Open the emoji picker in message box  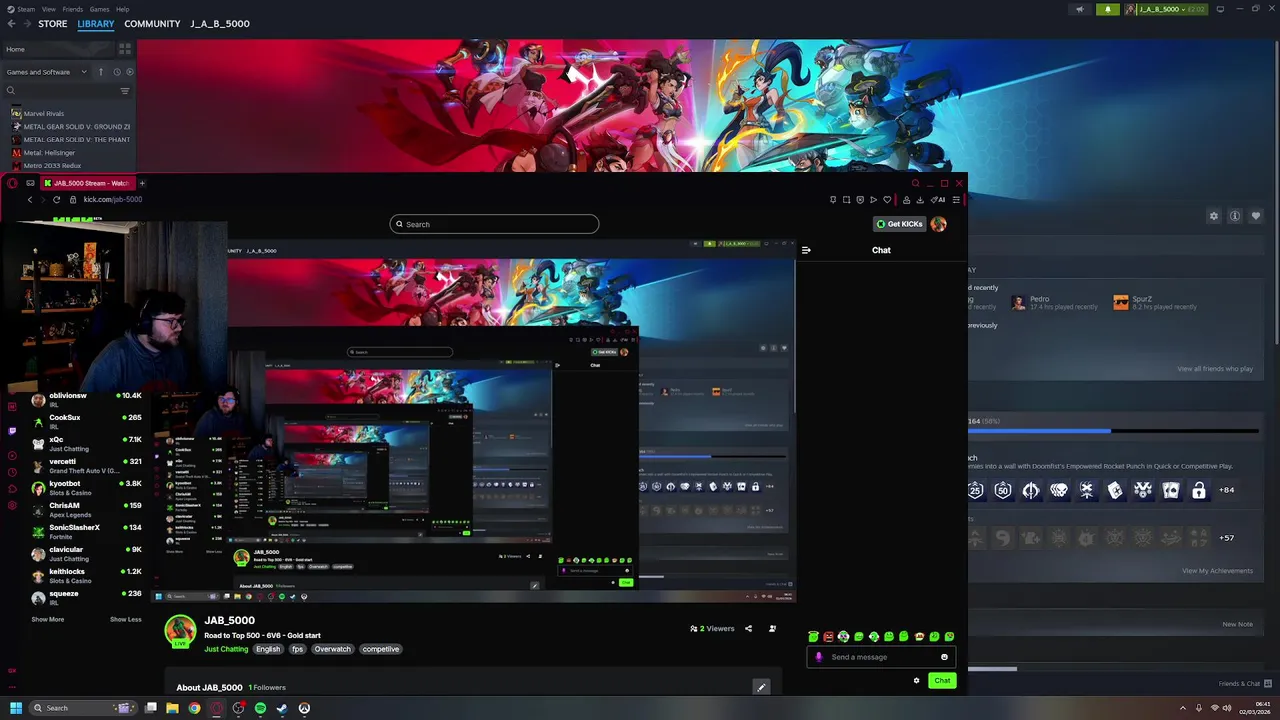point(944,657)
